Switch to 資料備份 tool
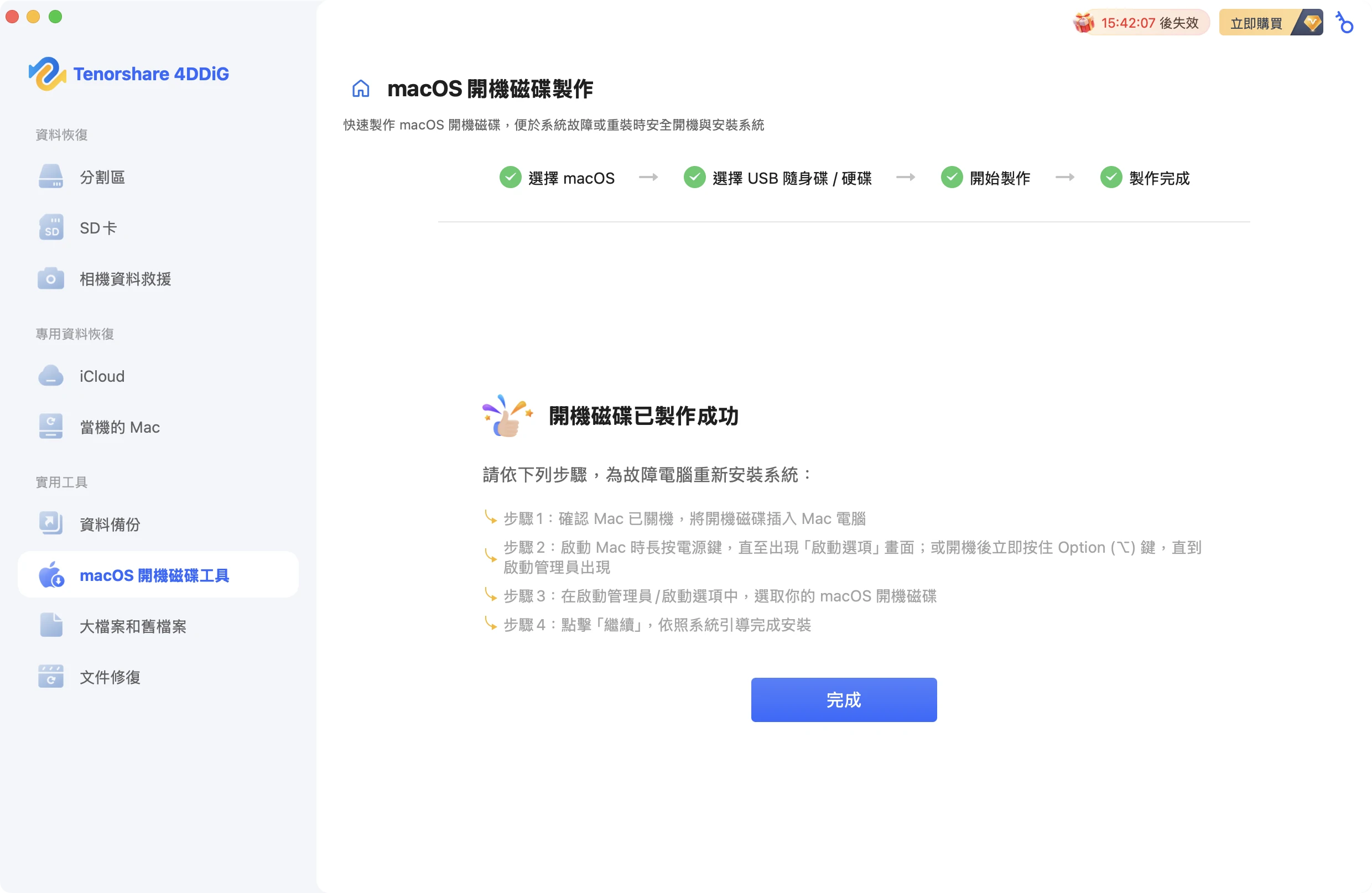Screen dimensions: 1372x893 click(158, 524)
